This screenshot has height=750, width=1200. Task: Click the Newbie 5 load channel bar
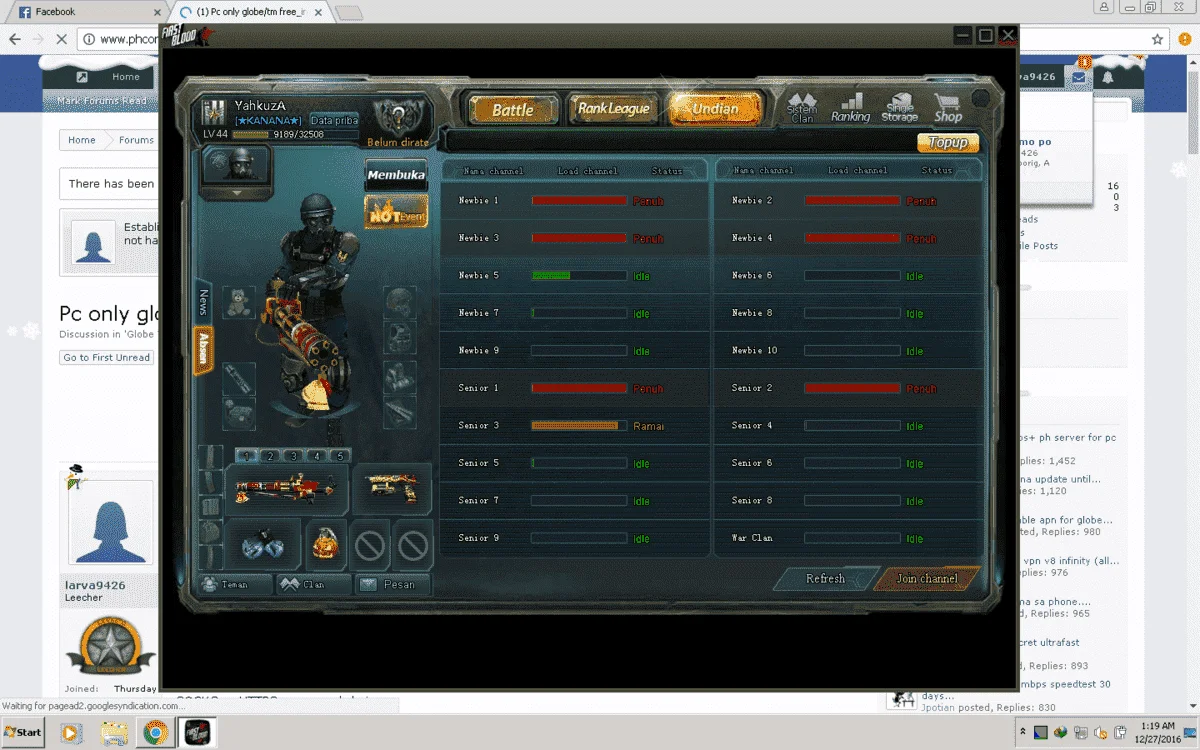(x=579, y=276)
